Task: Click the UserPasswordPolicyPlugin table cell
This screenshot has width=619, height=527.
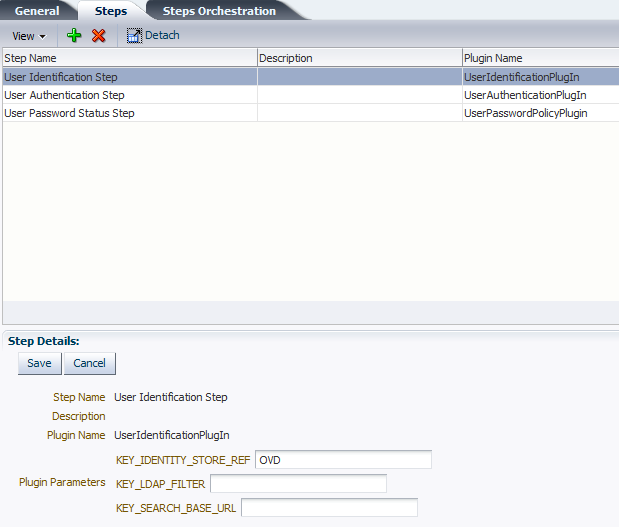Action: click(540, 113)
